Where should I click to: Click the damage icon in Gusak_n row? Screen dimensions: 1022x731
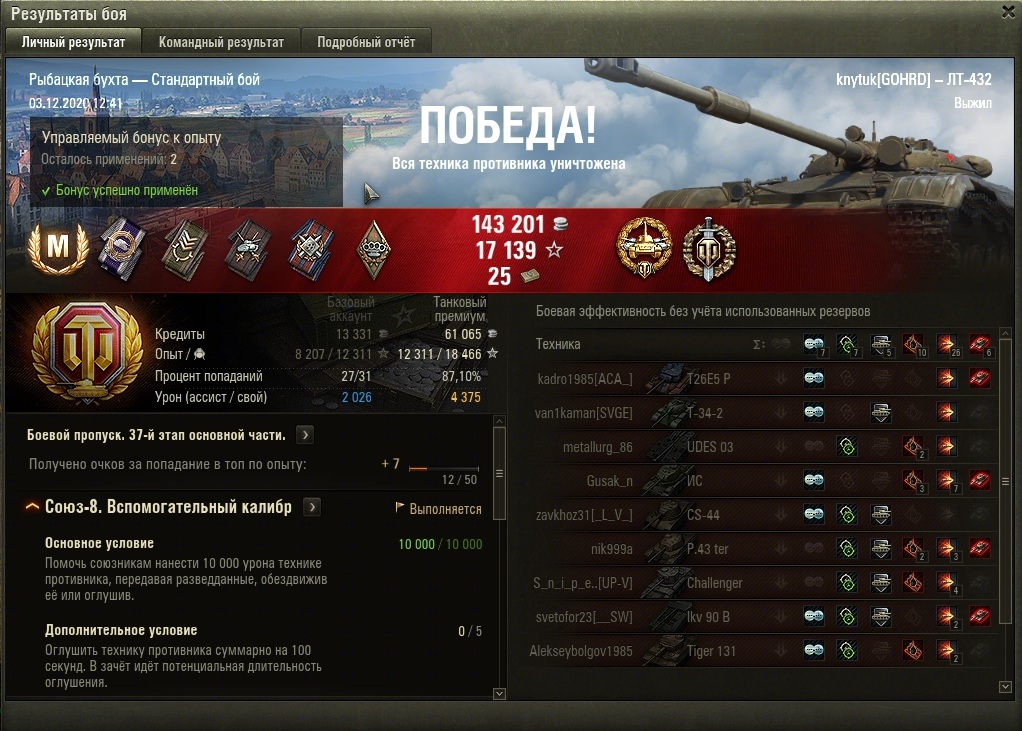pos(946,481)
